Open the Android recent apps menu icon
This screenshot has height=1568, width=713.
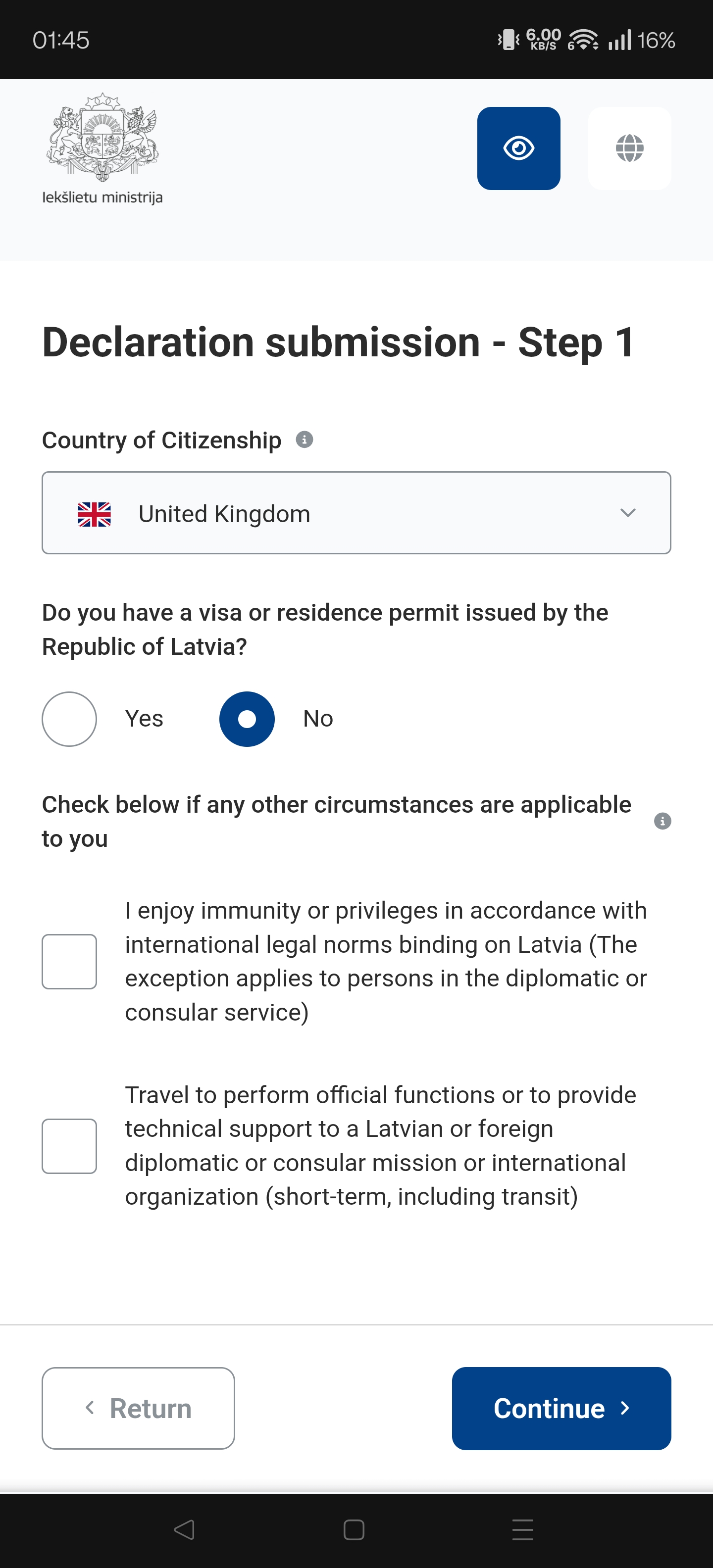522,1529
